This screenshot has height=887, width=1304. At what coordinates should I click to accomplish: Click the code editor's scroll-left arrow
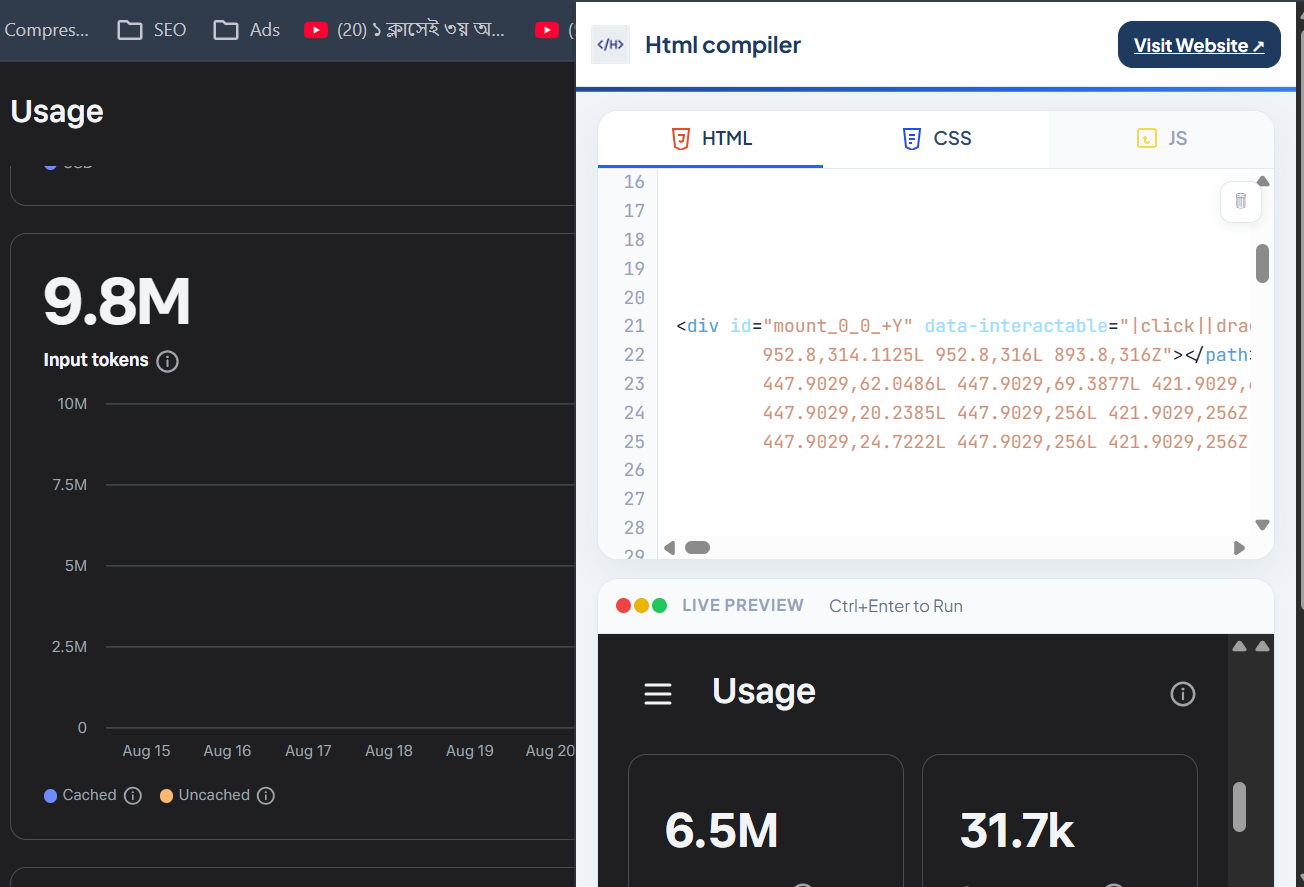(x=670, y=548)
